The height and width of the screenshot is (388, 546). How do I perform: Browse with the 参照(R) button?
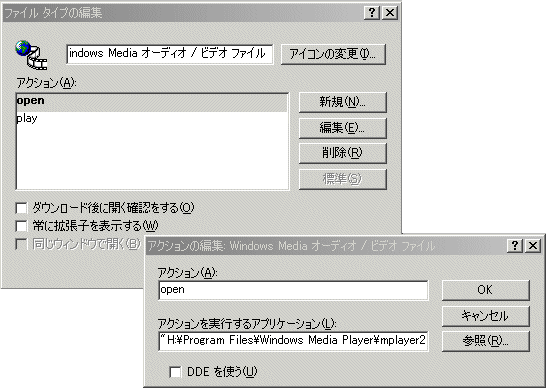pyautogui.click(x=486, y=341)
